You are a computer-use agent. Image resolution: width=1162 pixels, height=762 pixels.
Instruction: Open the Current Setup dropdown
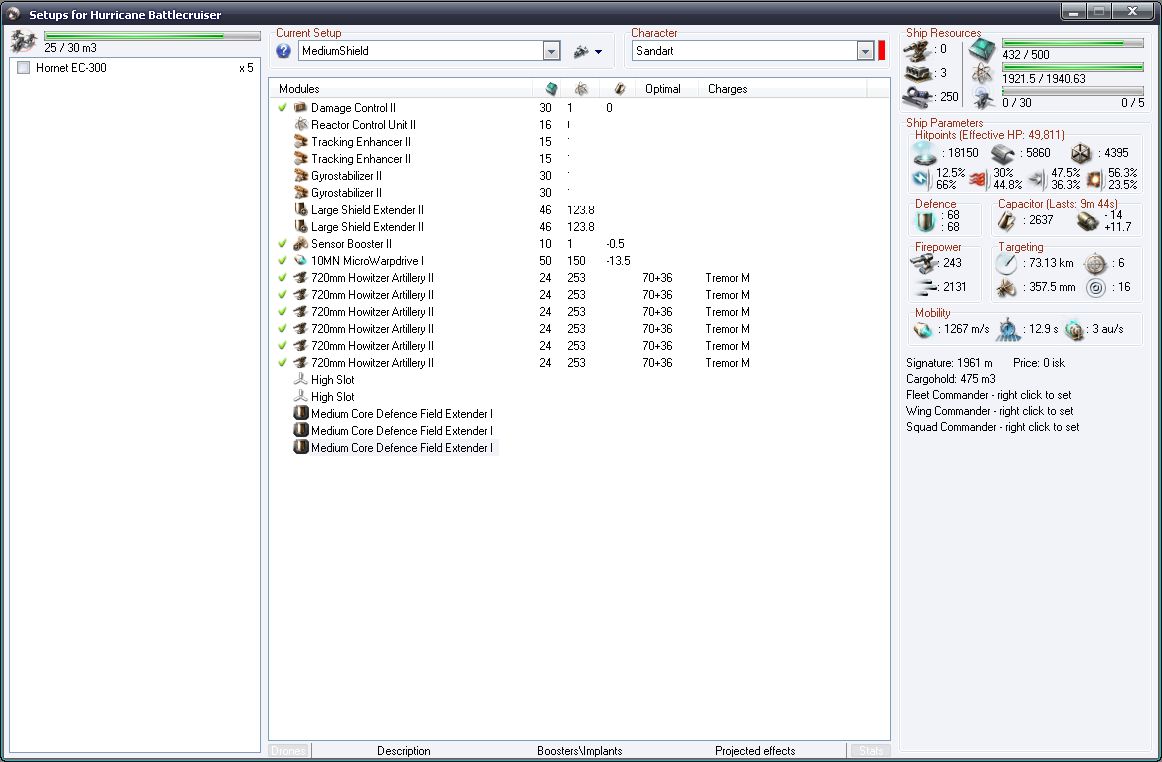[551, 51]
